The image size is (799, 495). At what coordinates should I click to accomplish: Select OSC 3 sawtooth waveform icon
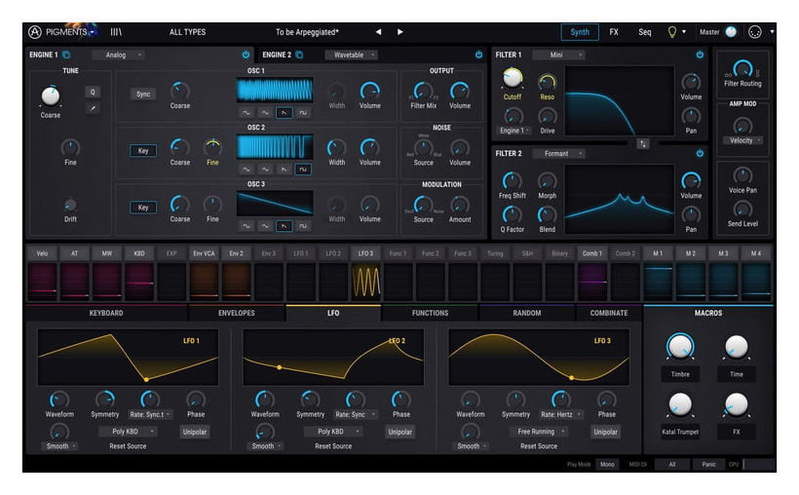[284, 226]
